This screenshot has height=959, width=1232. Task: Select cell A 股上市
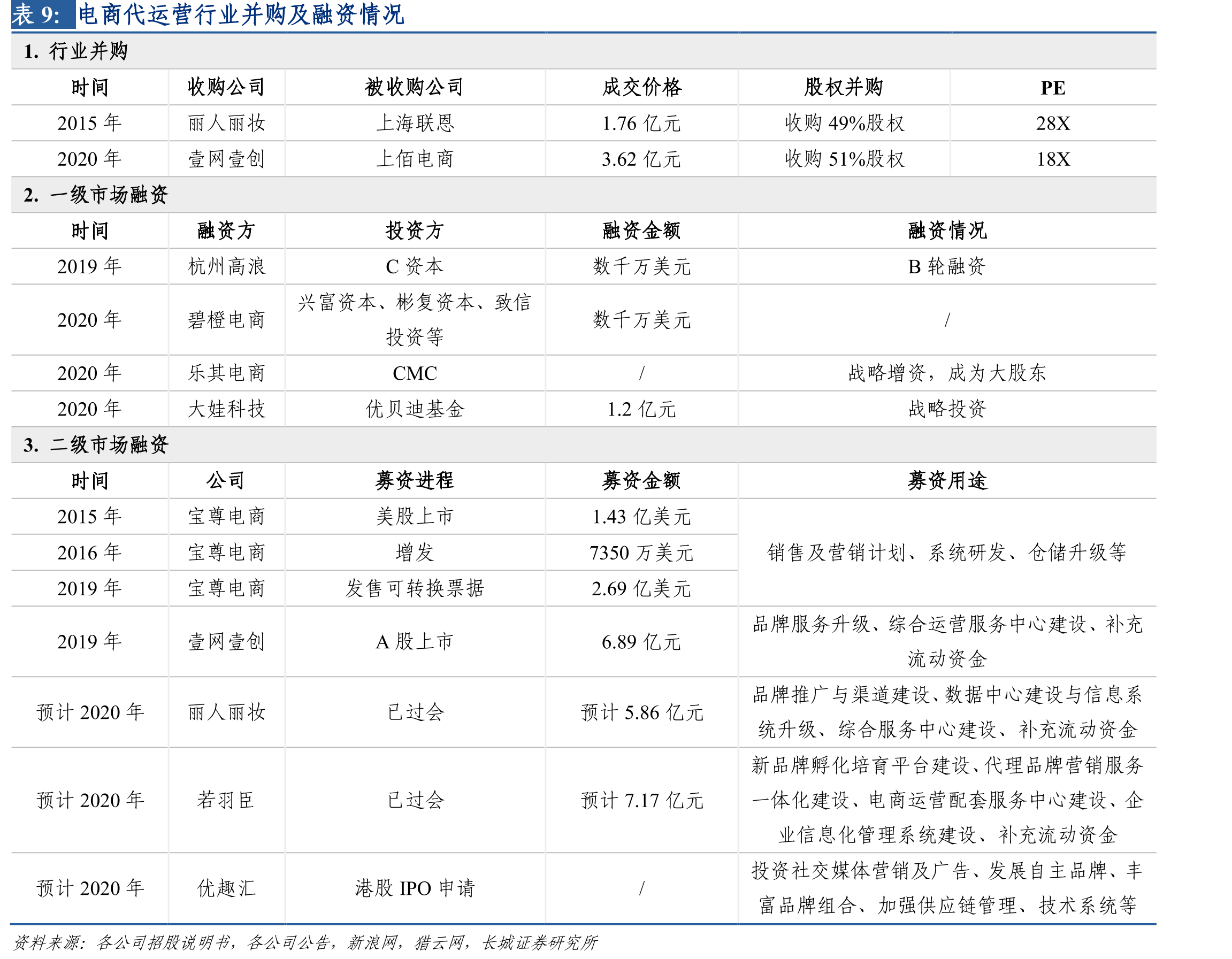415,641
